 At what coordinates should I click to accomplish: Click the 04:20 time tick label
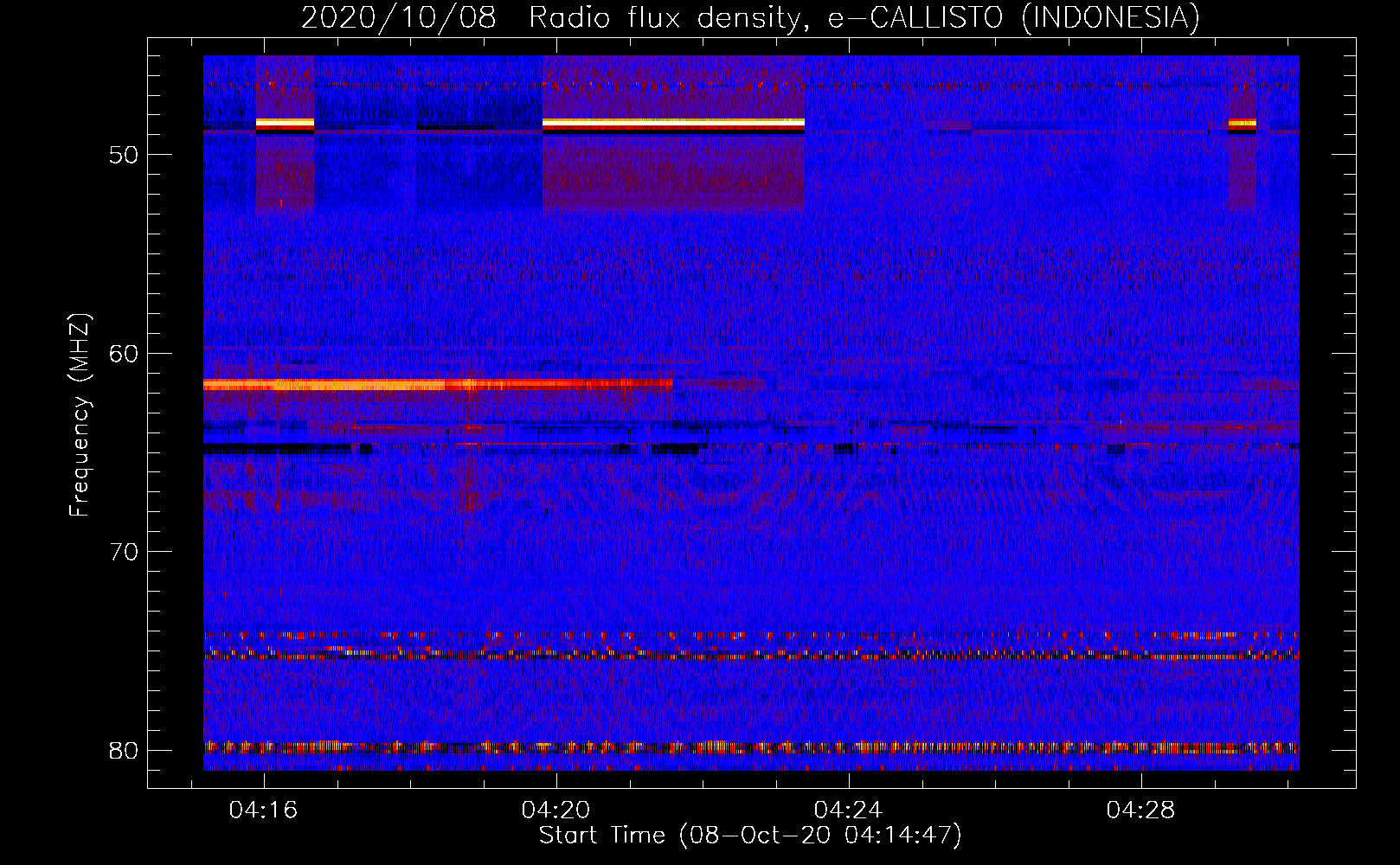556,810
